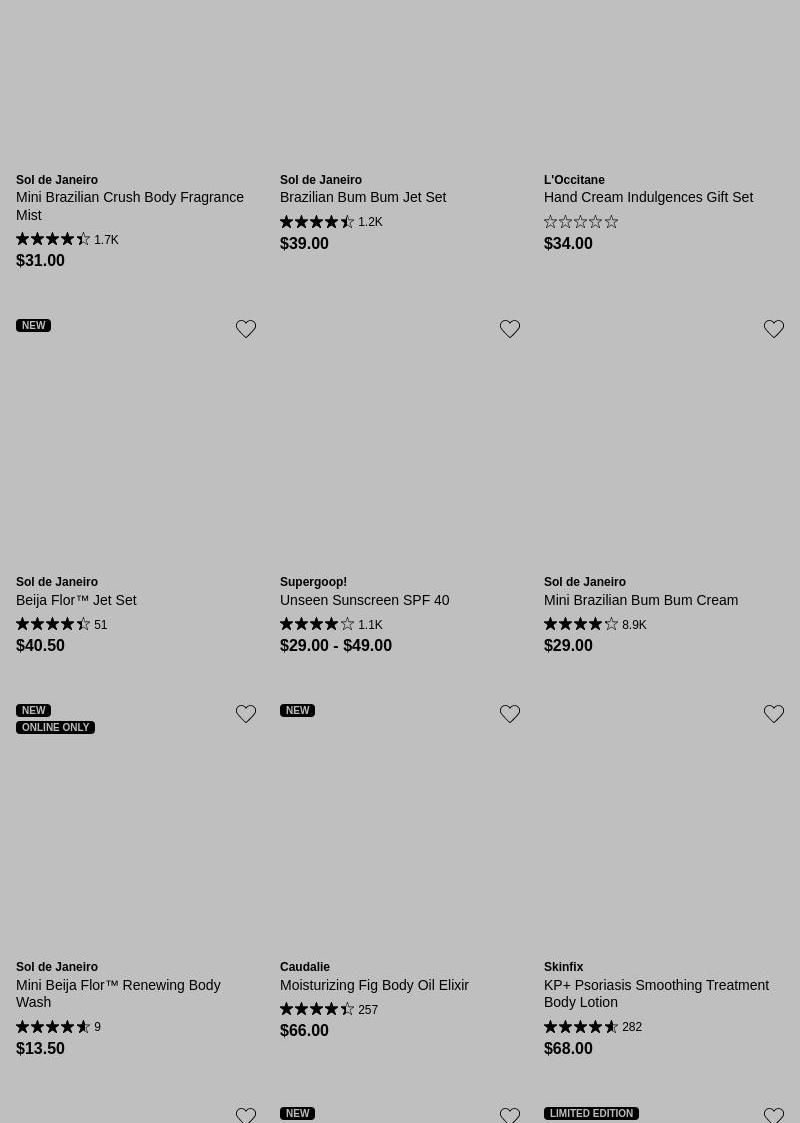Click the Mini Beija Flor Renewing Body Wash title
Screen dimensions: 800x1123
(x=118, y=993)
